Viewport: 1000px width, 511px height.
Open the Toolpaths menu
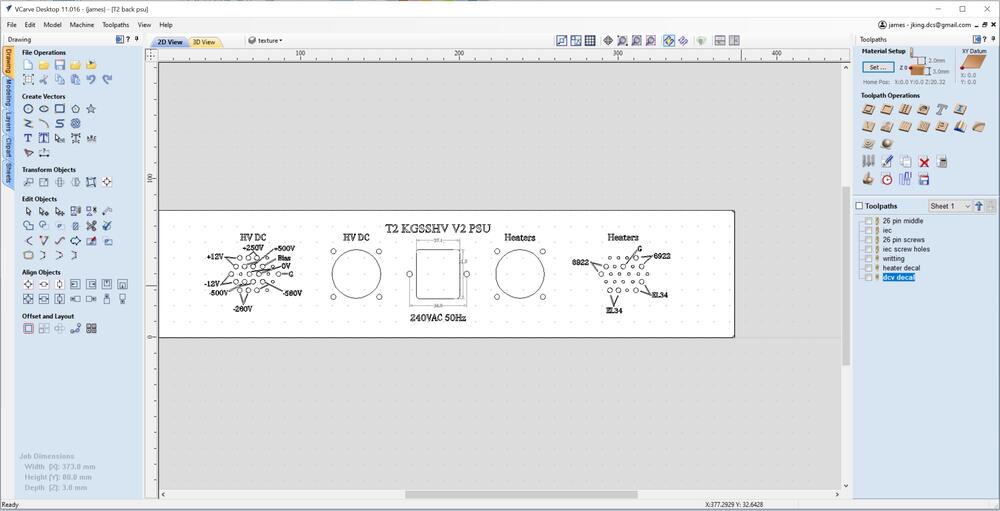[115, 24]
